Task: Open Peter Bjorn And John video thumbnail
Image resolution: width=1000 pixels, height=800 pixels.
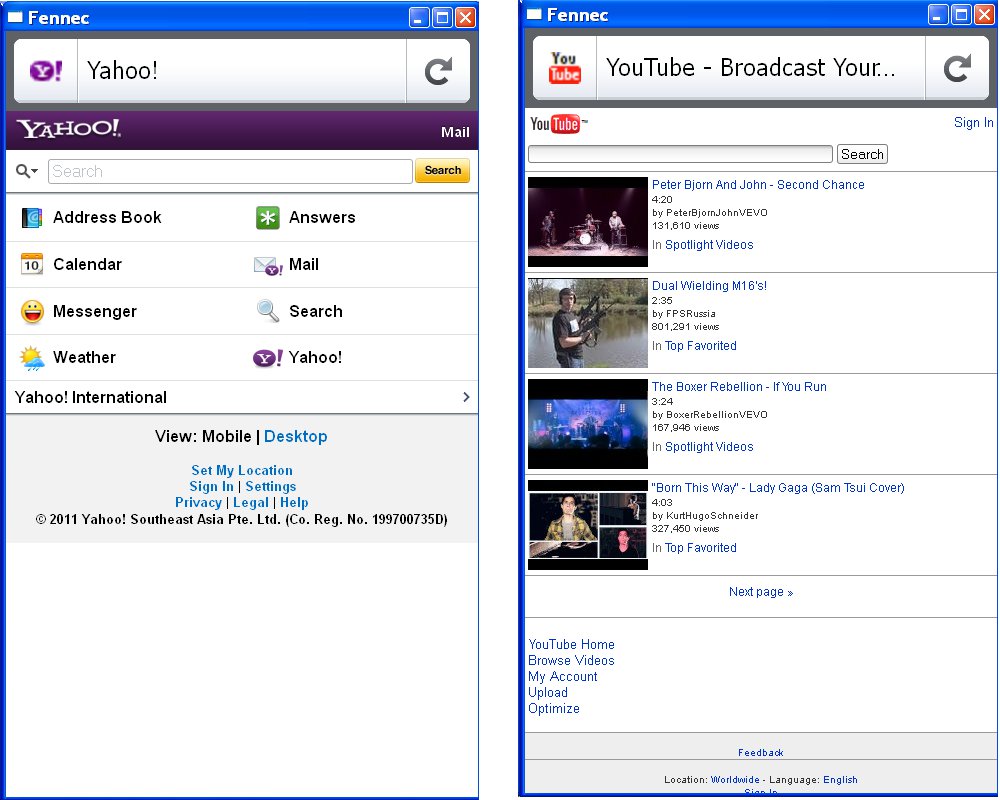Action: click(588, 222)
